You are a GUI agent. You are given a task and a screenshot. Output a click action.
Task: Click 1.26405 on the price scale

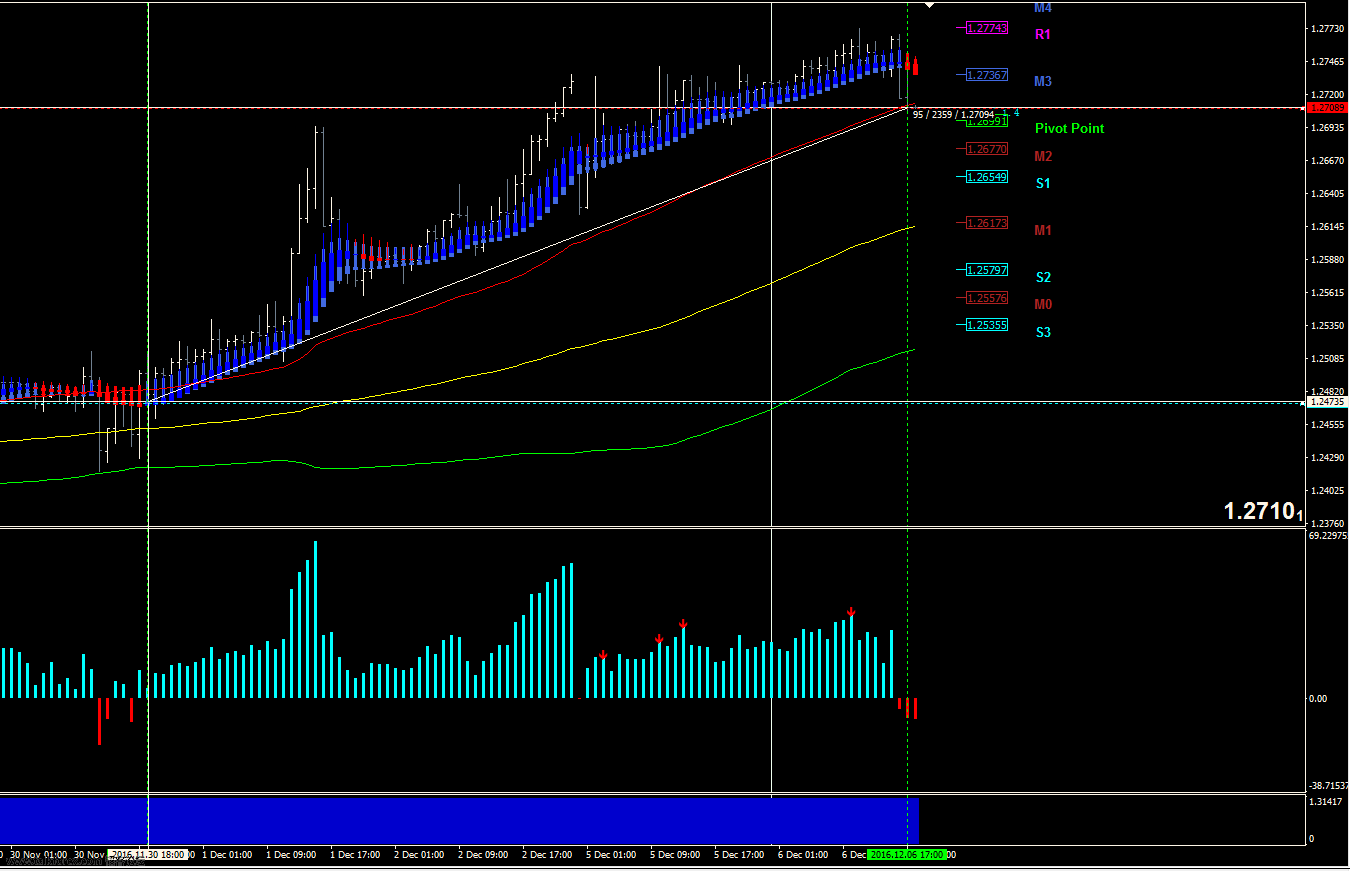1327,194
